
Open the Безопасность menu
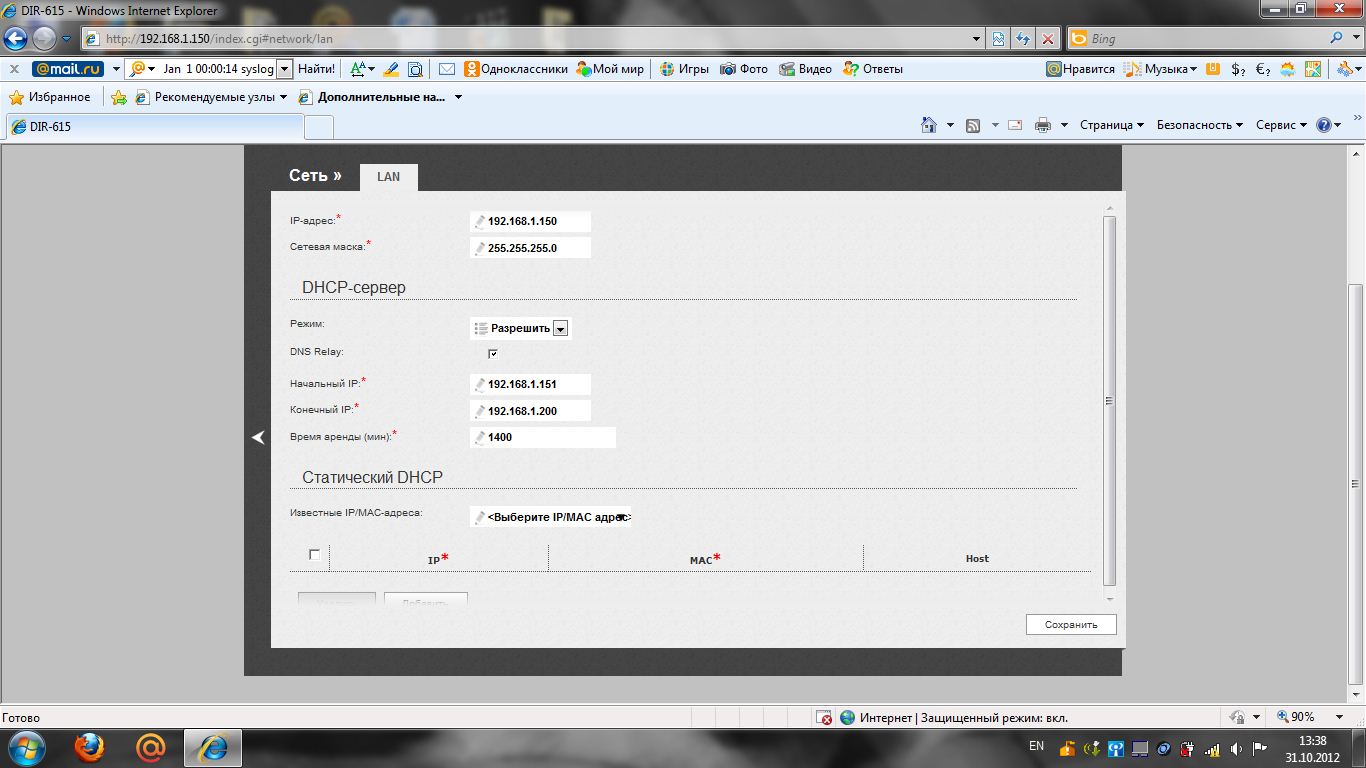[1200, 125]
